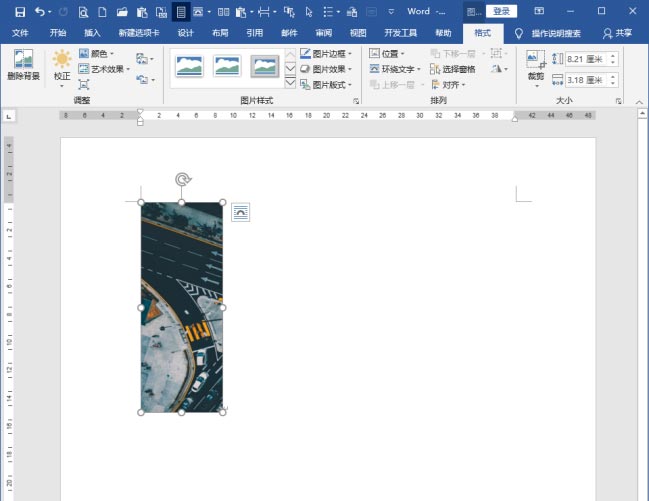Viewport: 649px width, 501px height.
Task: Click the Crop (裁剪) tool icon
Action: tap(536, 65)
